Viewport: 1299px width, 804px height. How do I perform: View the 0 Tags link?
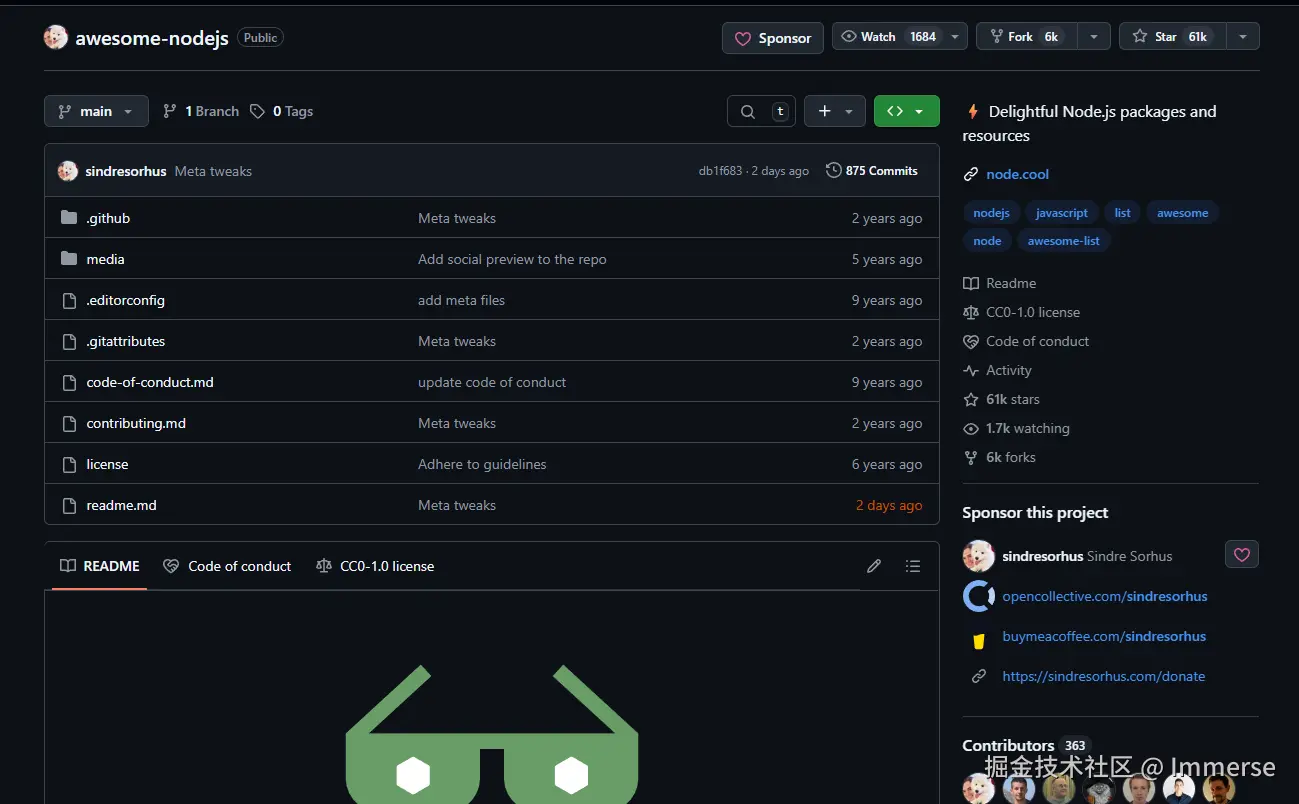point(282,111)
